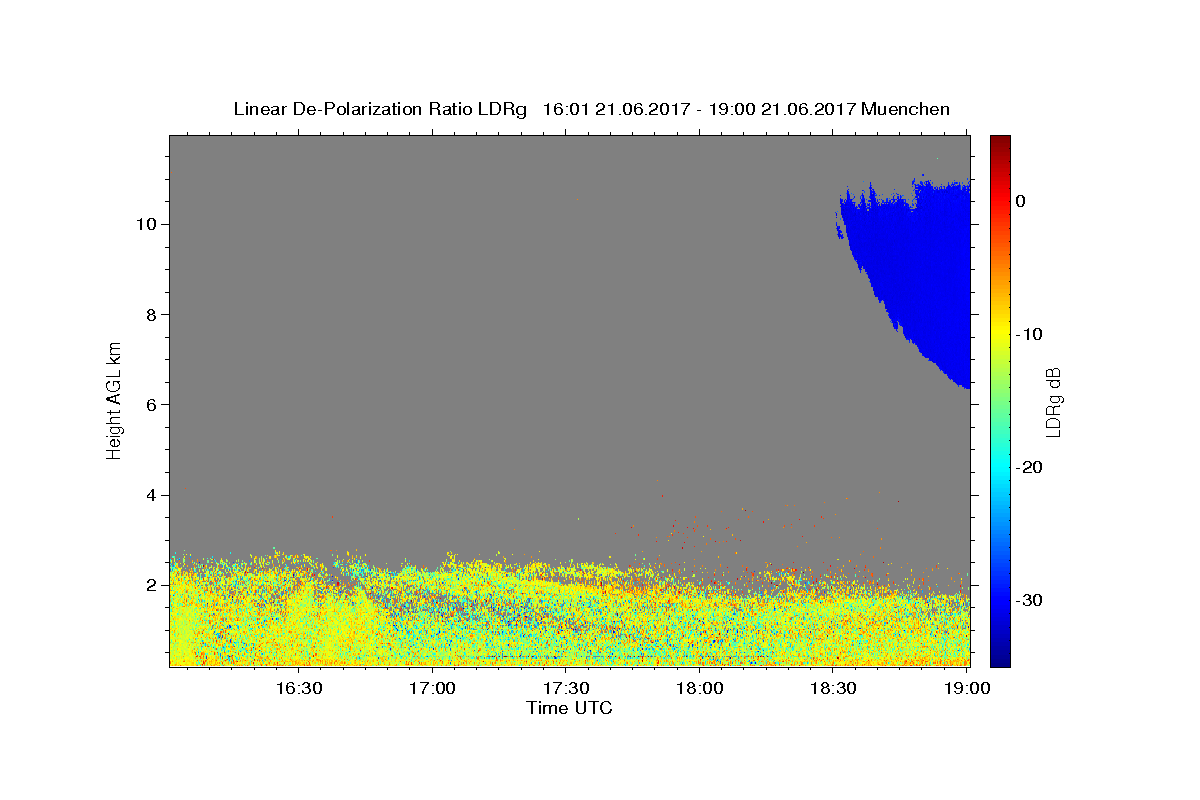Click the 17:00 time tick label
This screenshot has height=800, width=1200.
point(433,689)
